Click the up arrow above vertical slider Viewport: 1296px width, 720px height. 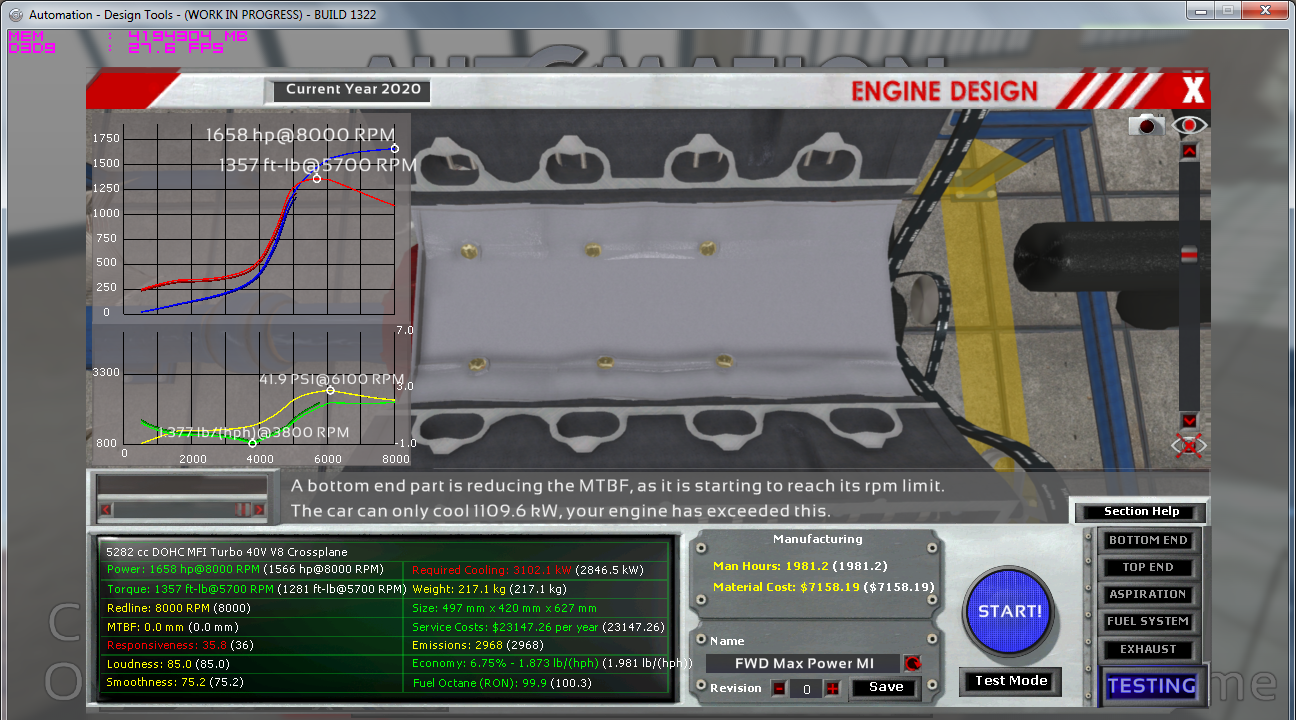pyautogui.click(x=1189, y=151)
